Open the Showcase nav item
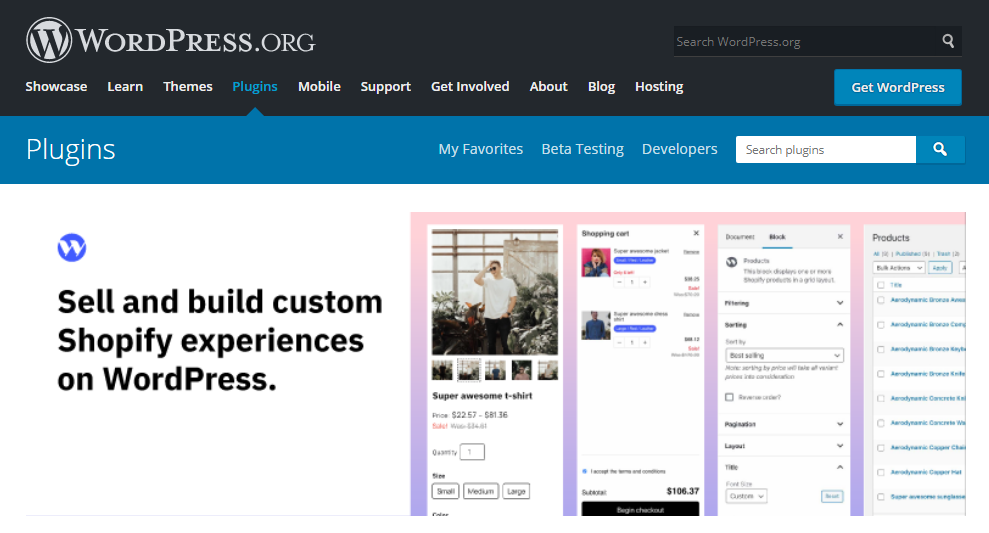Viewport: 989px width, 533px height. [56, 86]
